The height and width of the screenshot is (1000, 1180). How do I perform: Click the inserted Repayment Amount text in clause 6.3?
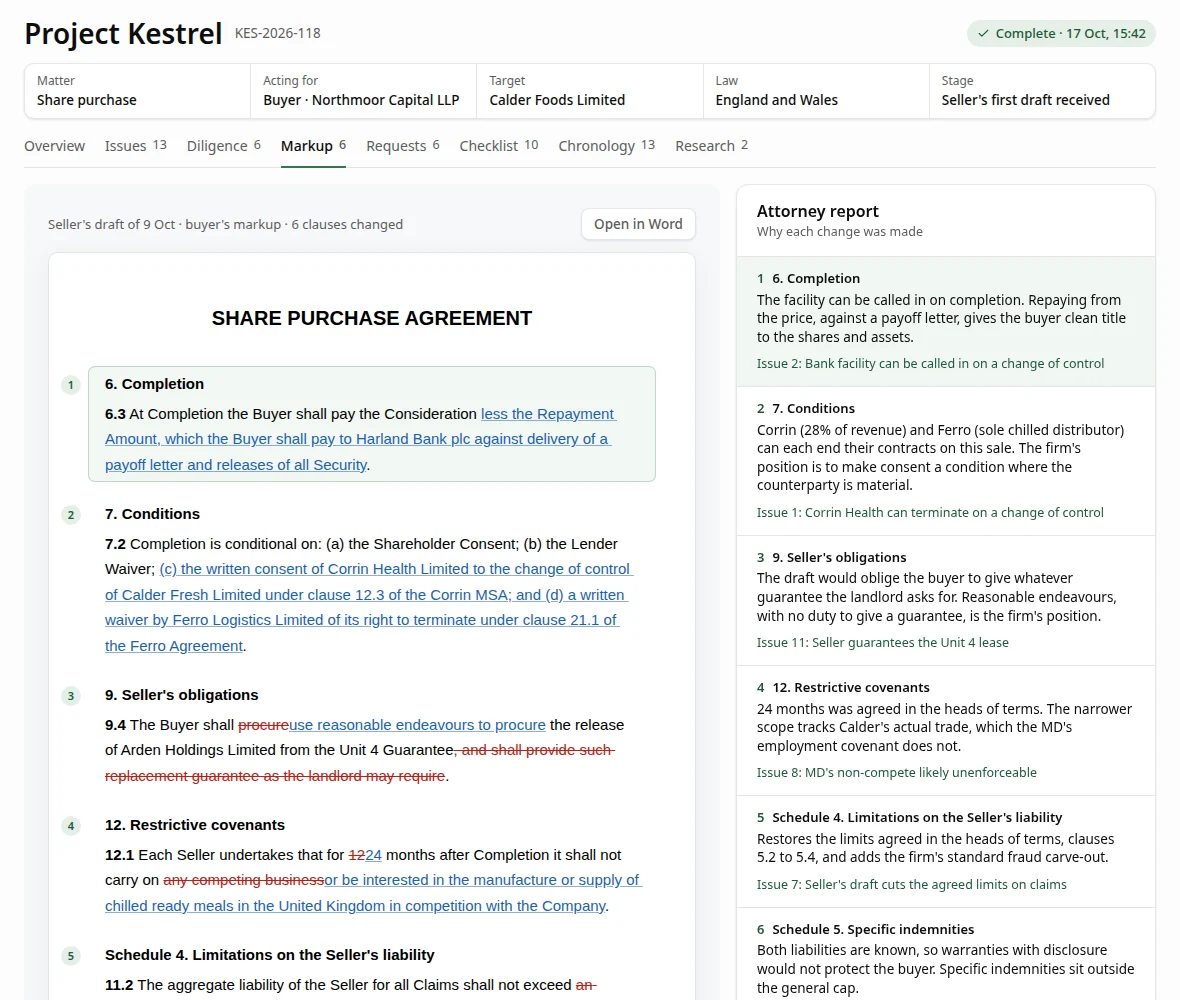(x=360, y=439)
